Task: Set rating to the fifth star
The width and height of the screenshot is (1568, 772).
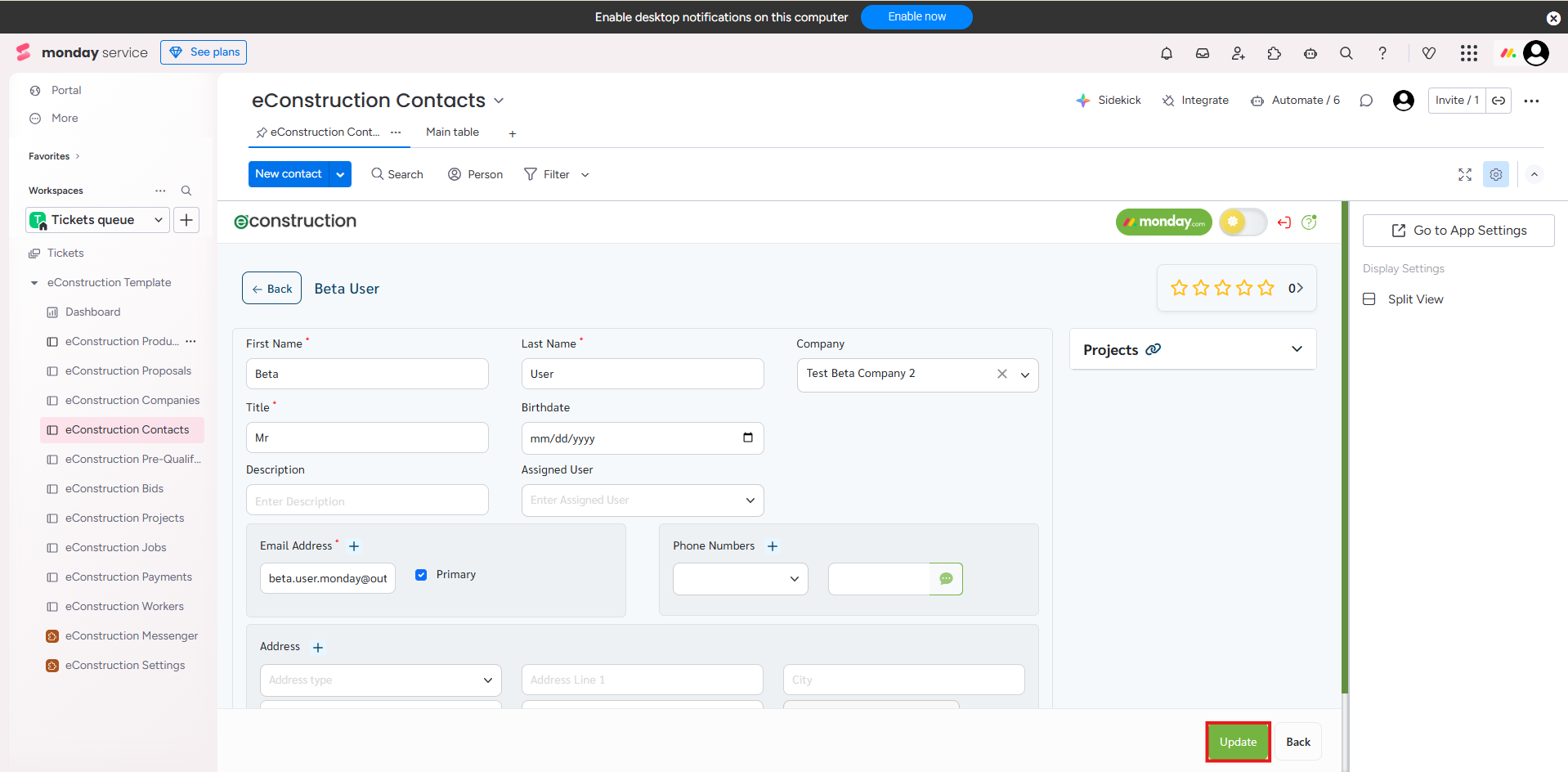Action: click(1266, 288)
